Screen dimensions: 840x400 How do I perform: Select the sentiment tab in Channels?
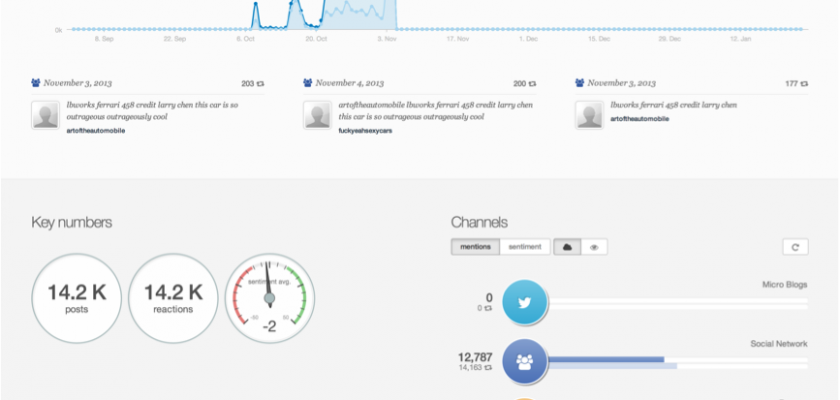(x=525, y=247)
